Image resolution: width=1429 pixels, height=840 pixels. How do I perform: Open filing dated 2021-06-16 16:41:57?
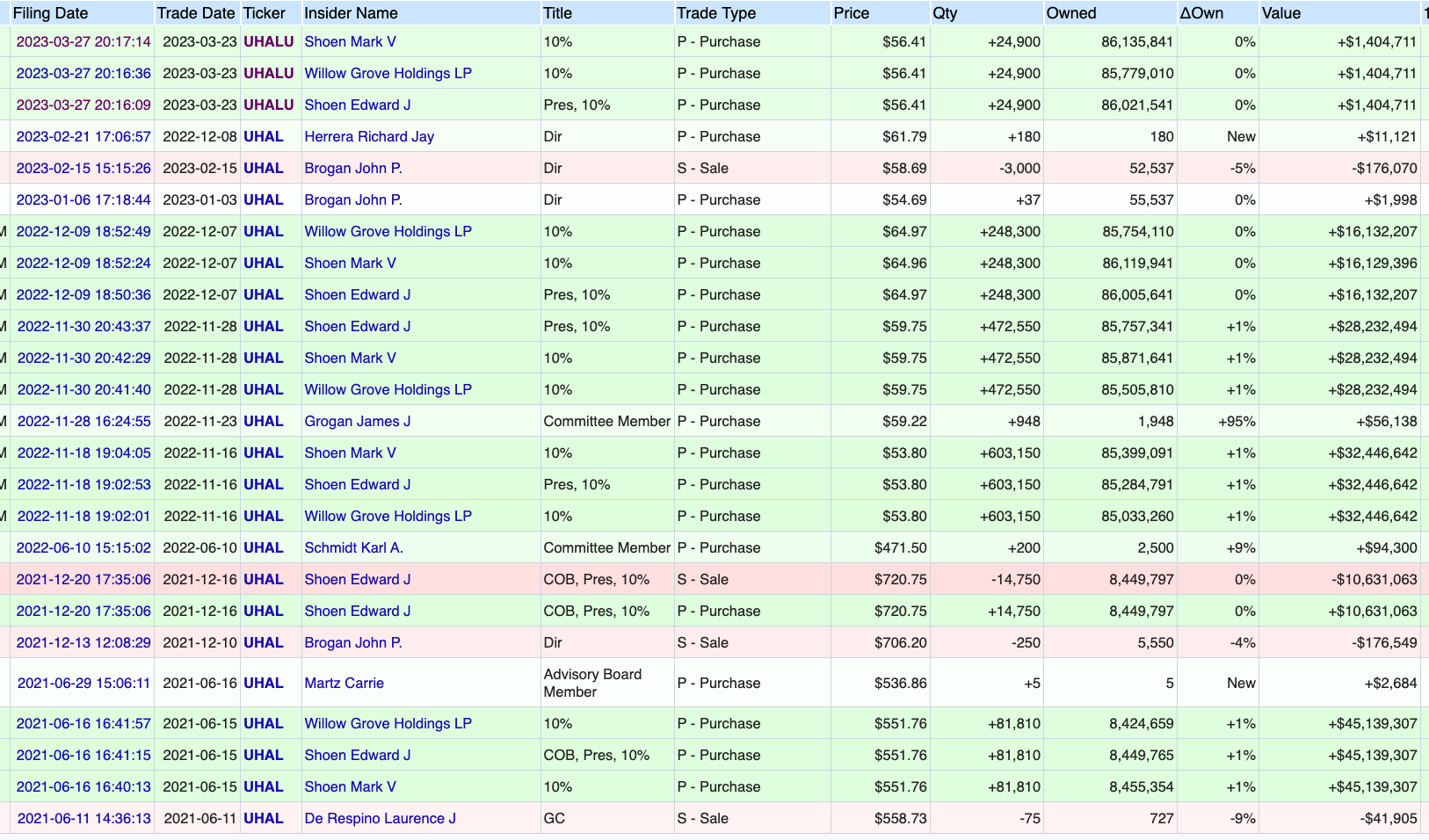pyautogui.click(x=83, y=723)
